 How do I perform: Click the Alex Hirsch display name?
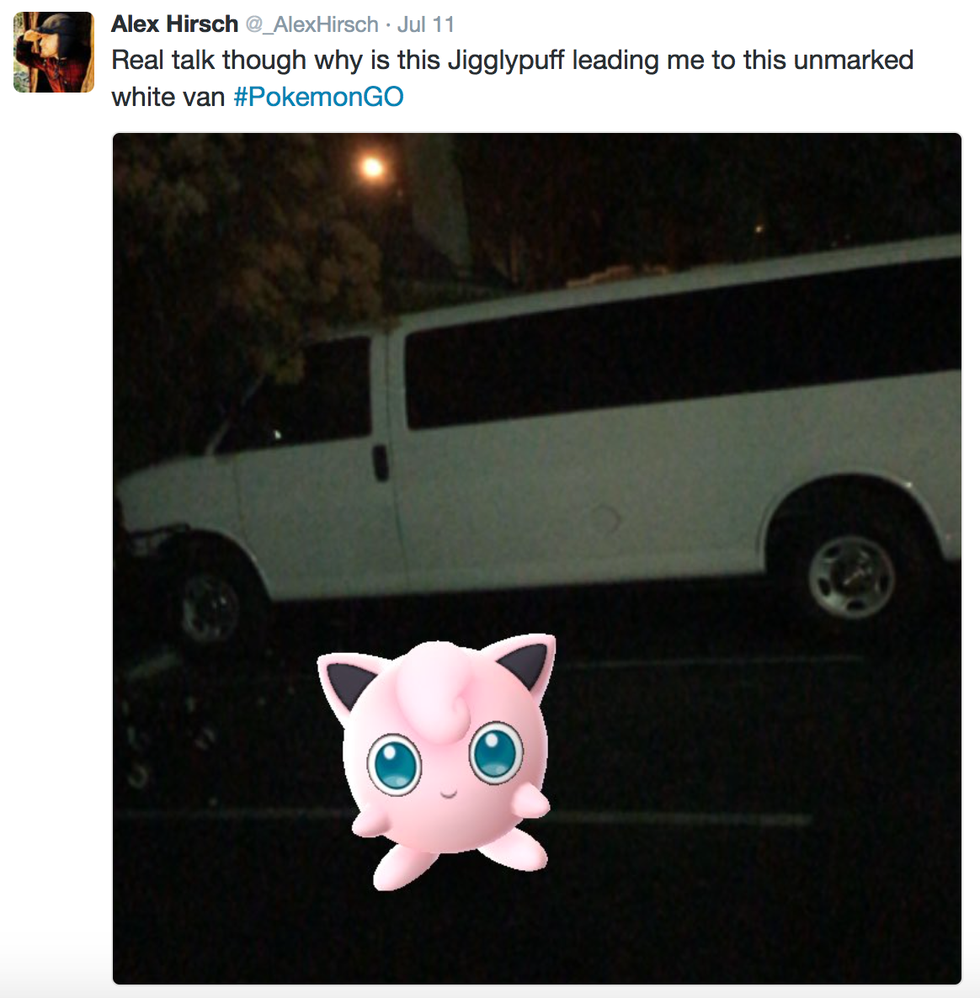click(x=174, y=24)
